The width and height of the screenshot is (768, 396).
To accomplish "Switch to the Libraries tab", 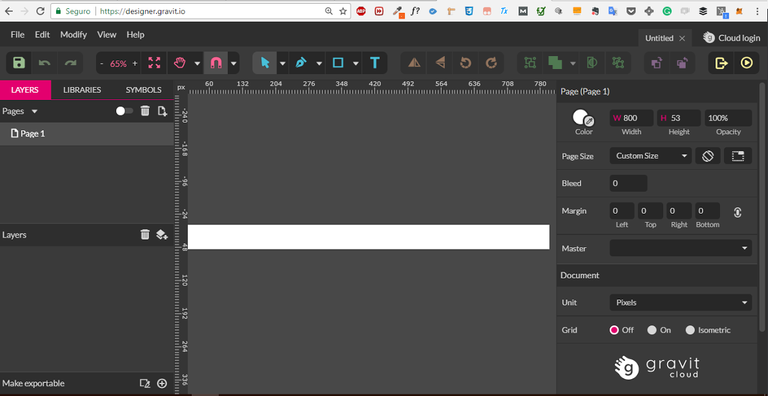I will tap(82, 90).
